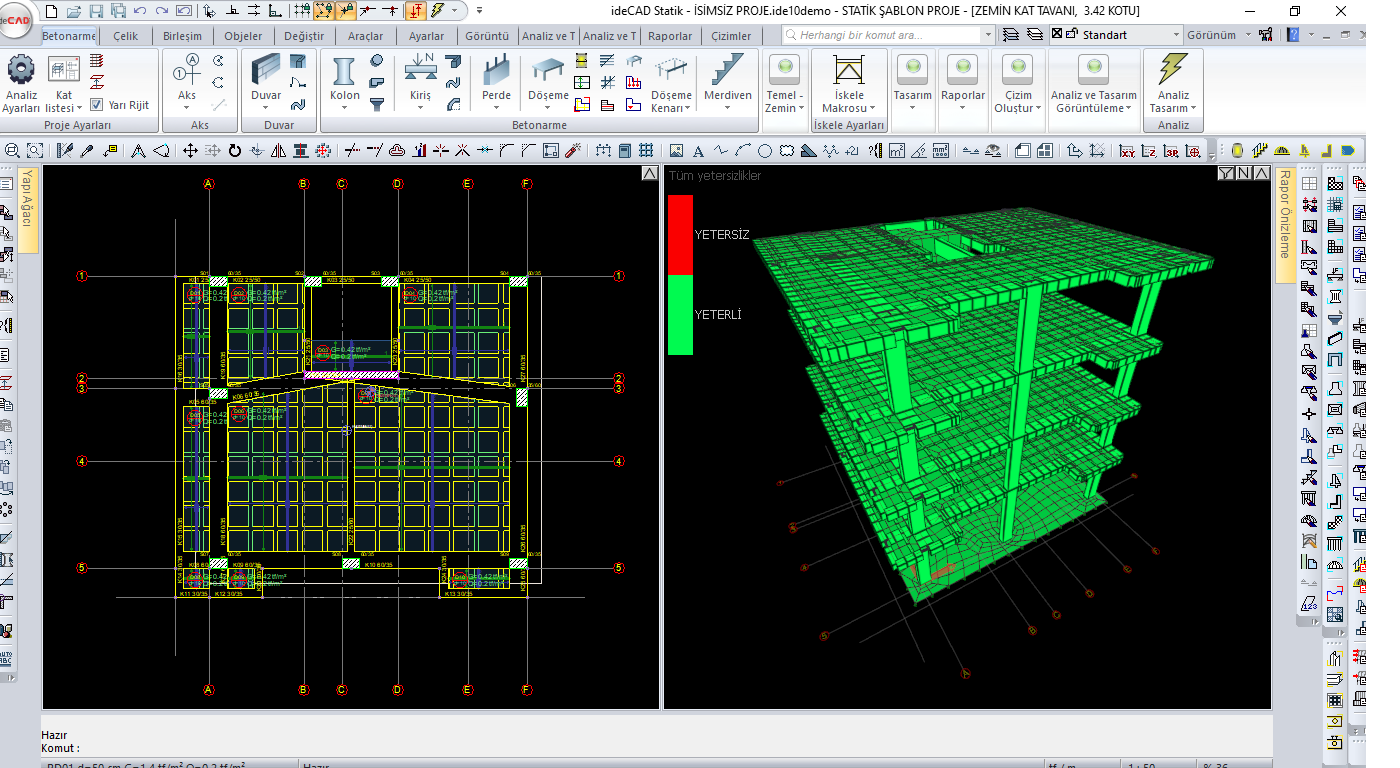The width and height of the screenshot is (1400, 768).
Task: Click the Kolon column tool icon
Action: [344, 72]
